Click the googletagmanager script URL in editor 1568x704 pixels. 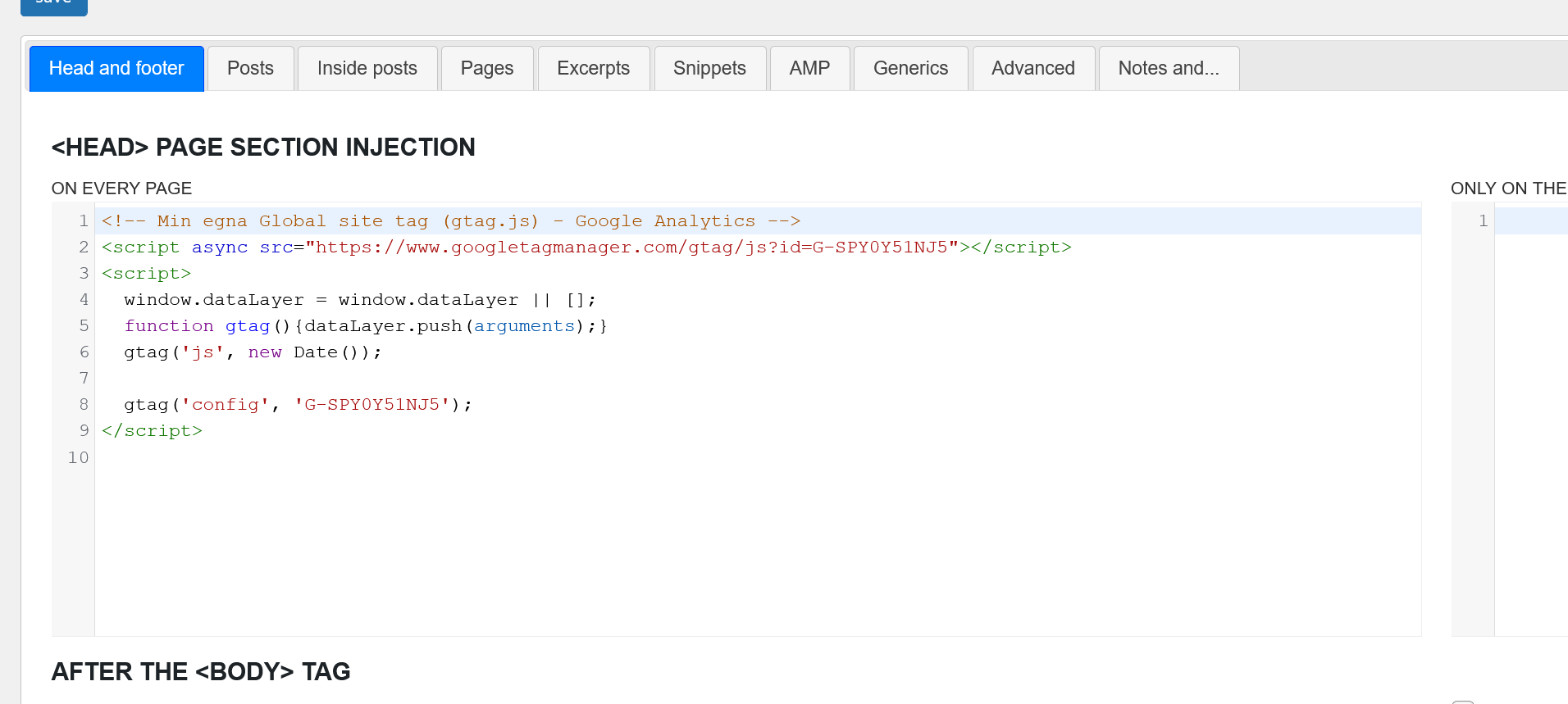coord(631,248)
